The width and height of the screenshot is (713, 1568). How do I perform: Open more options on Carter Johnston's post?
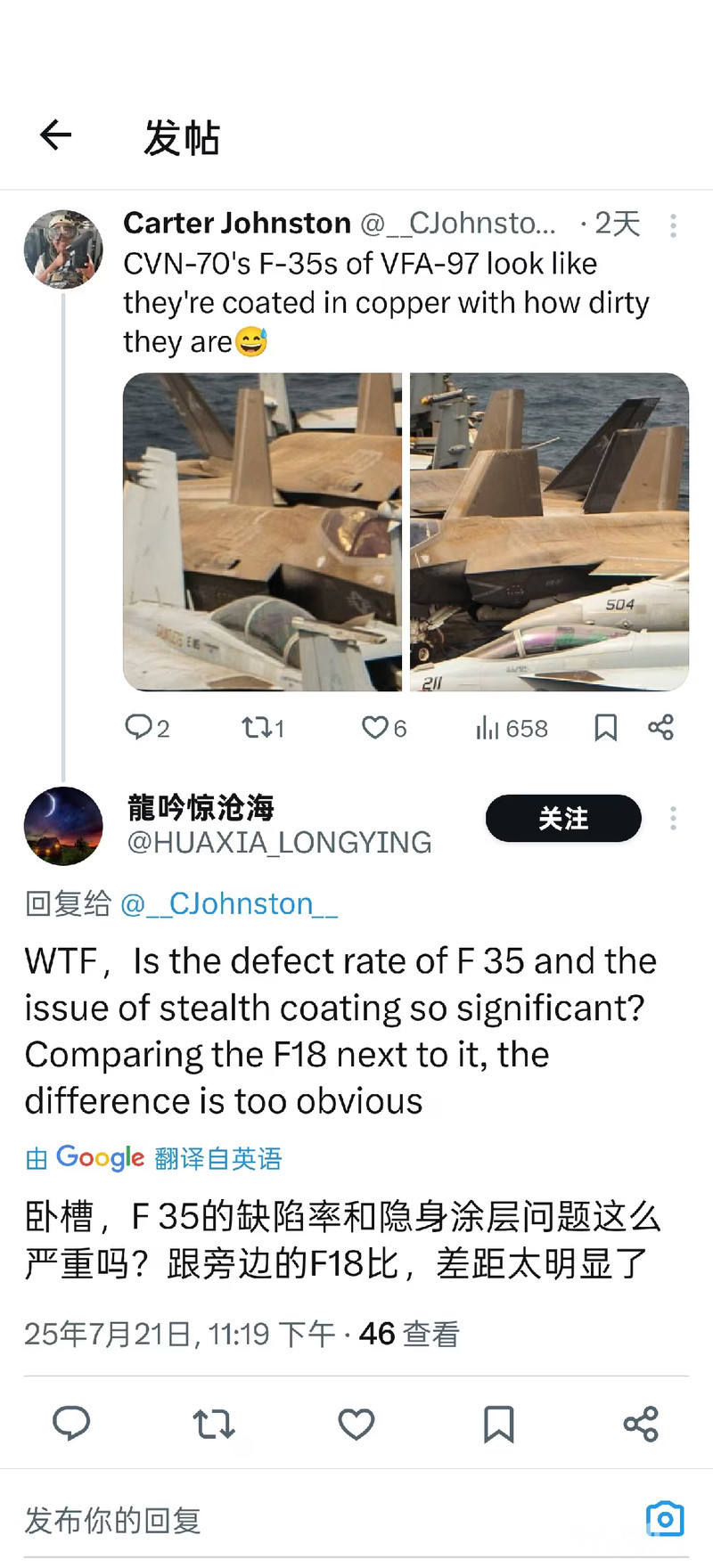(x=673, y=225)
